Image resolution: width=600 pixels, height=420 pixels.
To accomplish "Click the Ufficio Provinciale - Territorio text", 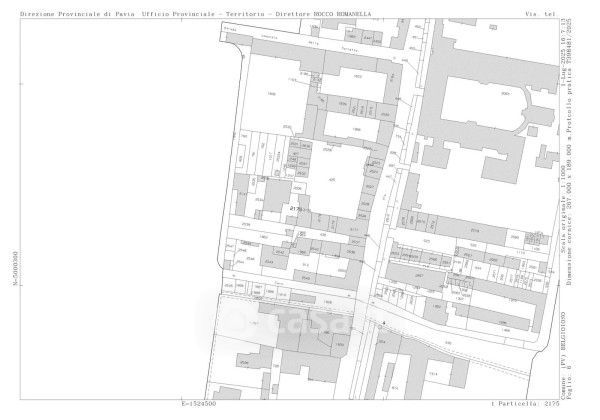I will click(x=195, y=13).
